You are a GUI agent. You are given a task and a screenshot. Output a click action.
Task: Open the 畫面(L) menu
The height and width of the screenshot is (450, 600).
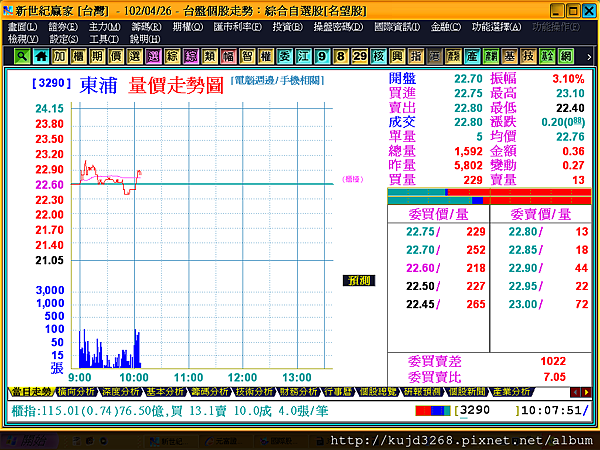point(23,27)
